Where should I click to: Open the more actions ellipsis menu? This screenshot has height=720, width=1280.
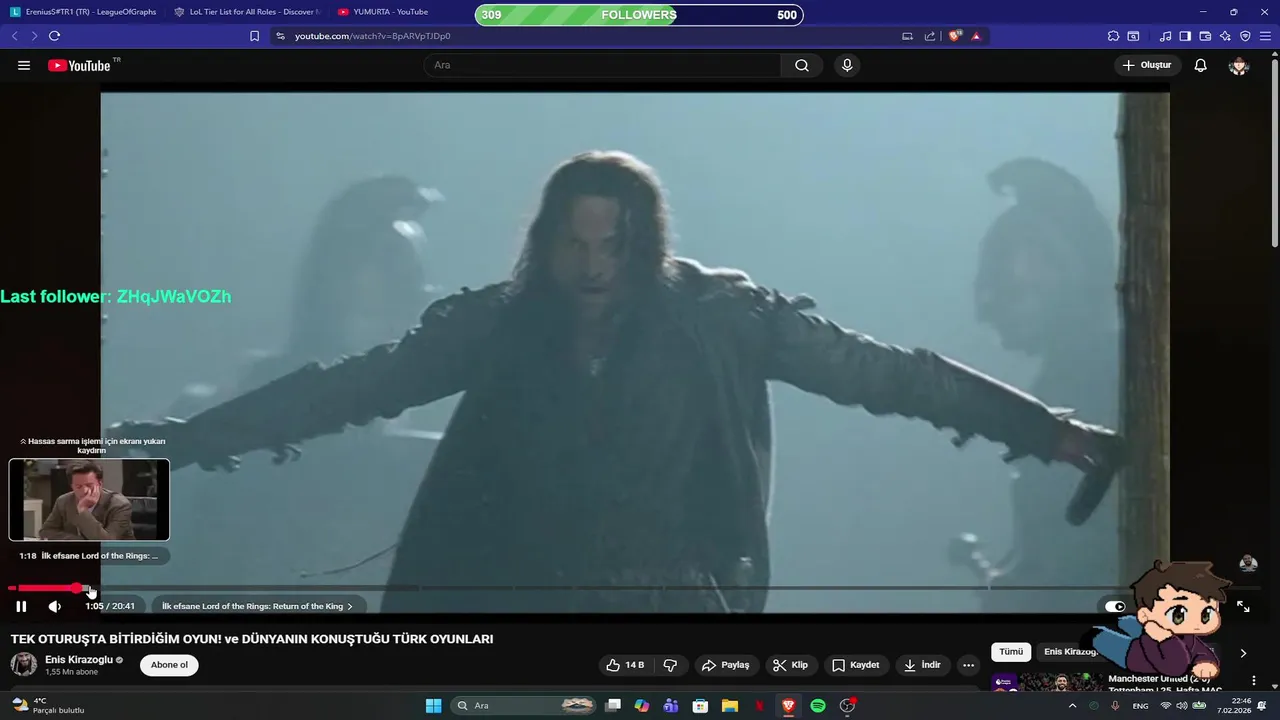coord(968,665)
